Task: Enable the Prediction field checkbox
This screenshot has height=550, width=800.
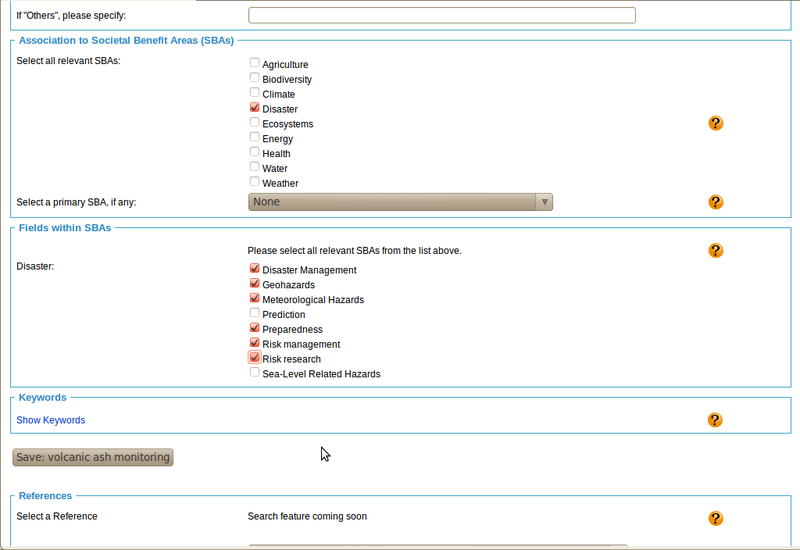Action: coord(255,313)
